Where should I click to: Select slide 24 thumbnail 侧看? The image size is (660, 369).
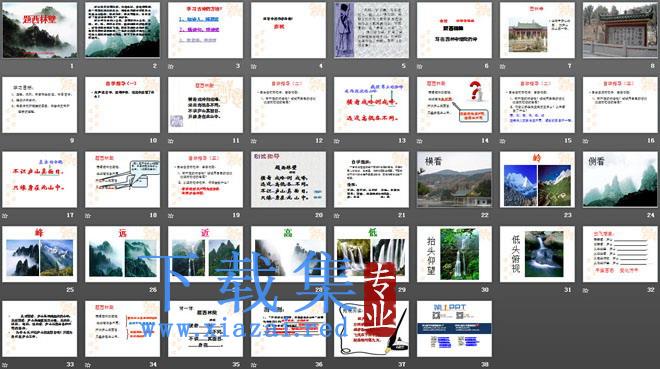620,179
